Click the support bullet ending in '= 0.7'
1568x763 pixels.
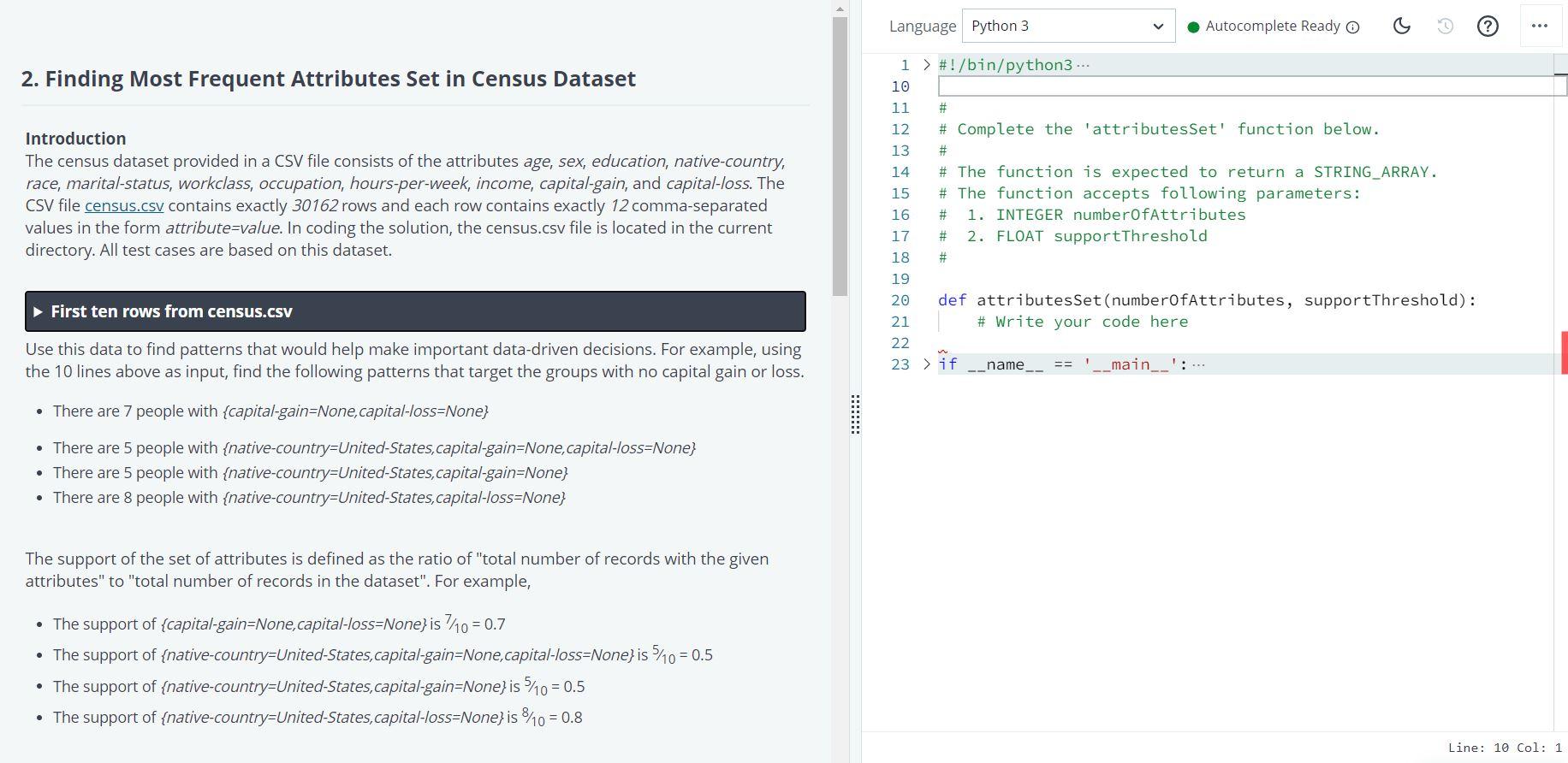point(279,624)
